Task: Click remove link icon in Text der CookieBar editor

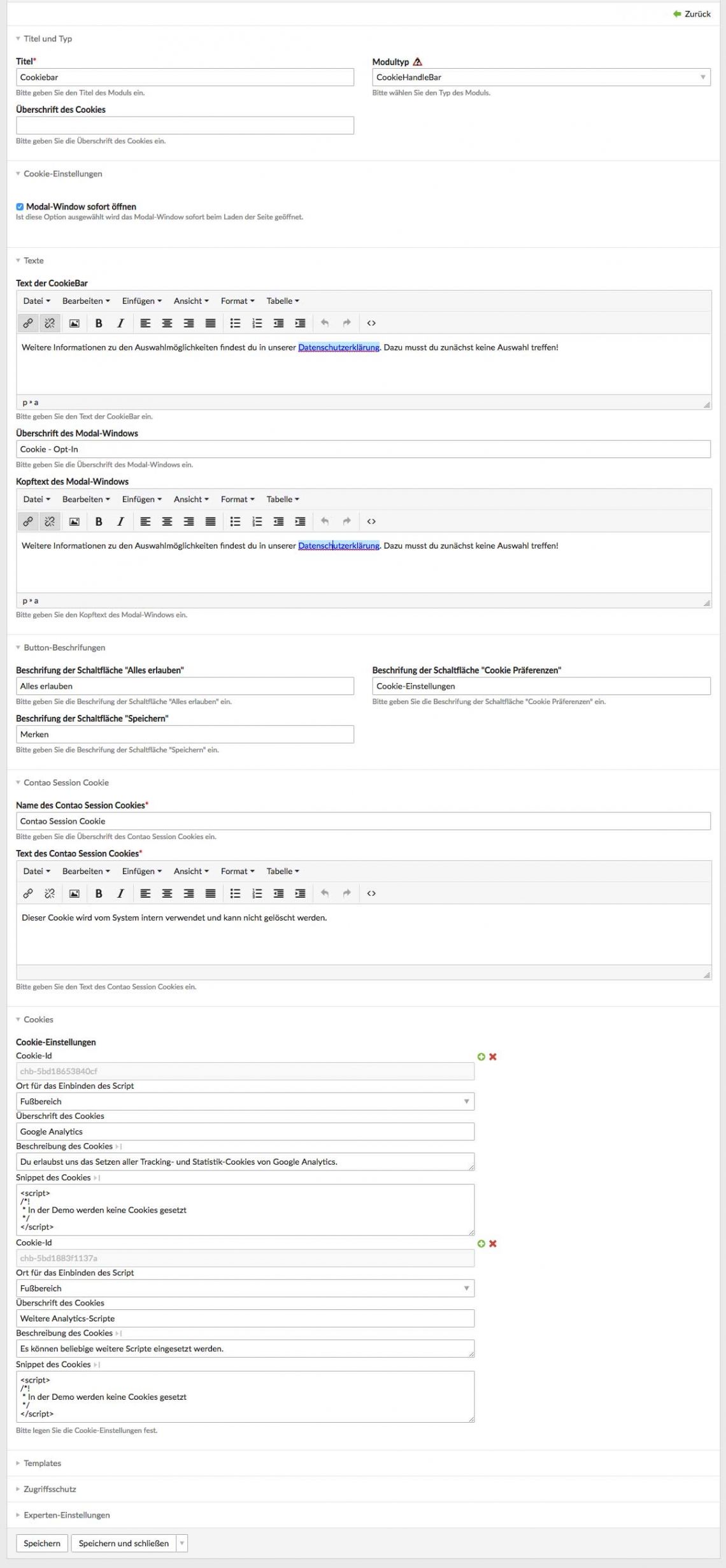Action: point(50,323)
